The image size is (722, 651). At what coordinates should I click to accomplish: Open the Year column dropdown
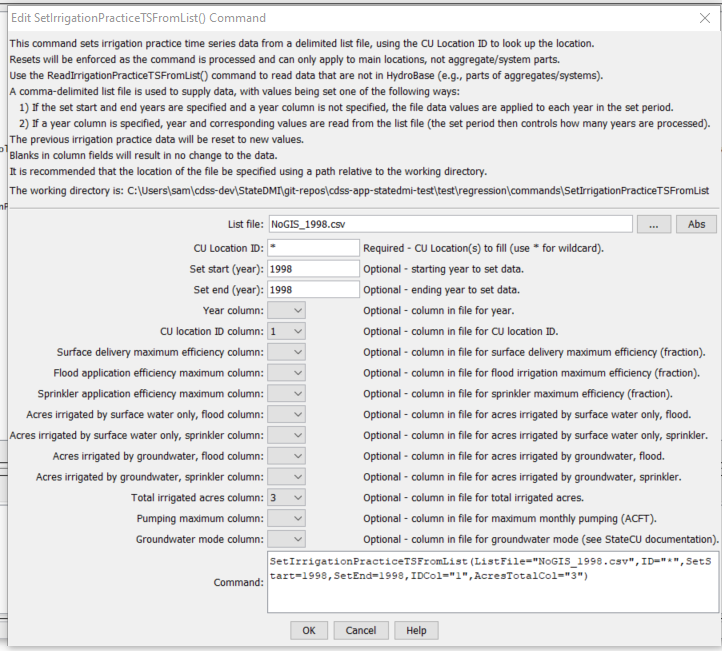click(286, 310)
